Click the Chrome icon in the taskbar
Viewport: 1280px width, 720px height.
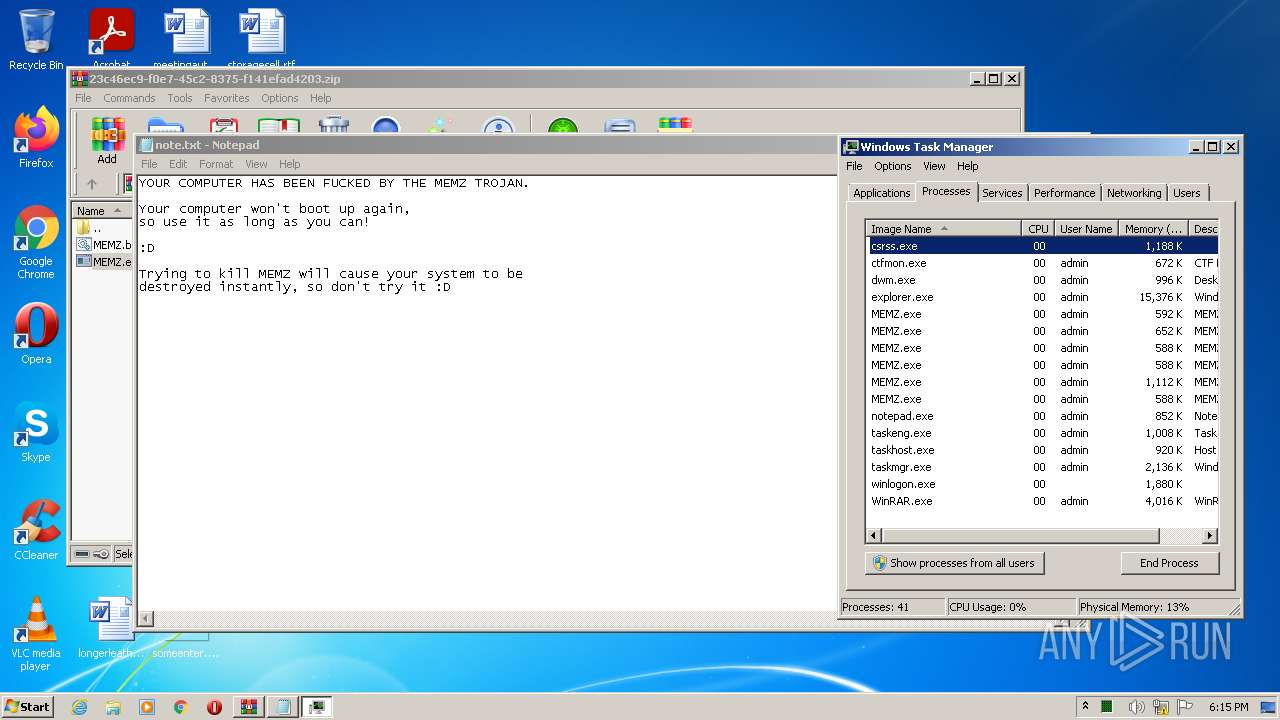181,707
